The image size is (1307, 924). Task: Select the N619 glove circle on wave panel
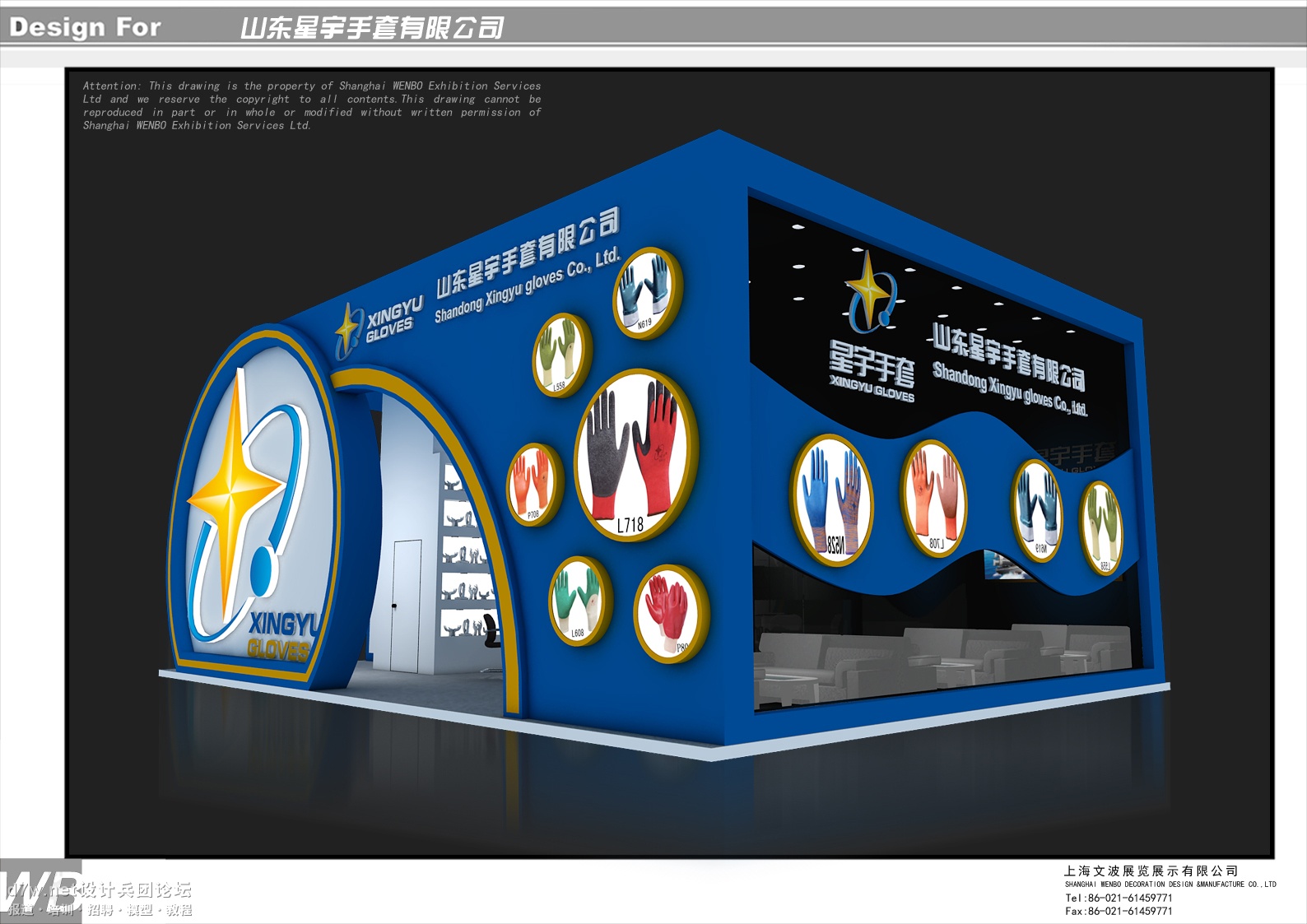coord(1037,510)
